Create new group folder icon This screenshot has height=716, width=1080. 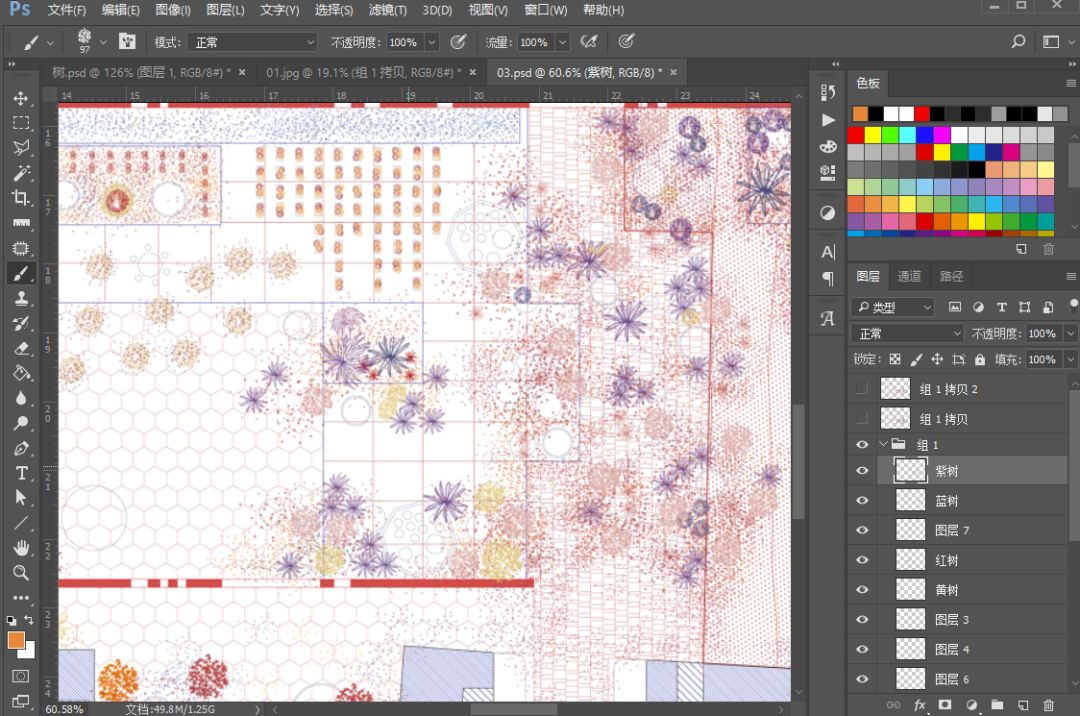(x=997, y=704)
